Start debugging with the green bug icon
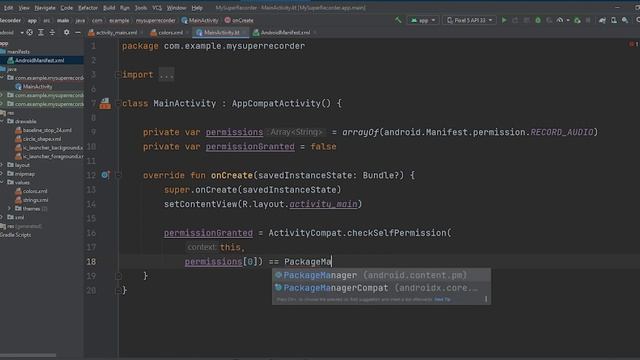 [x=538, y=20]
